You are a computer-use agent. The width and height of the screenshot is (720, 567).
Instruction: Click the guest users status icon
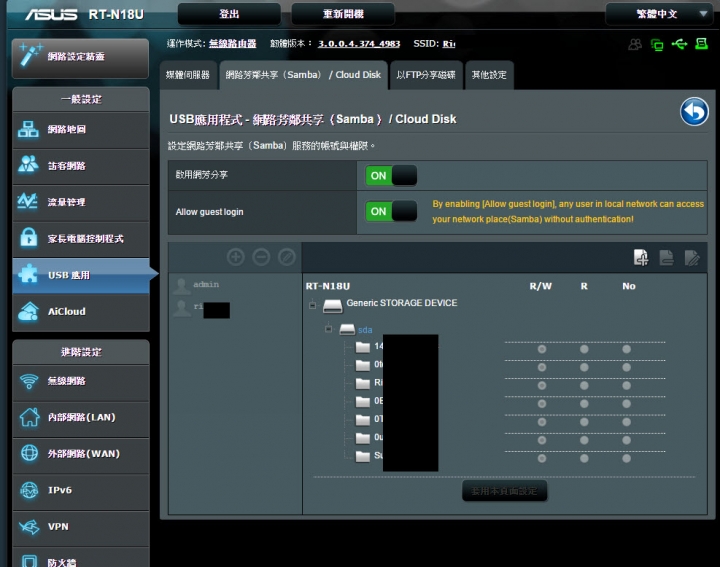[635, 44]
